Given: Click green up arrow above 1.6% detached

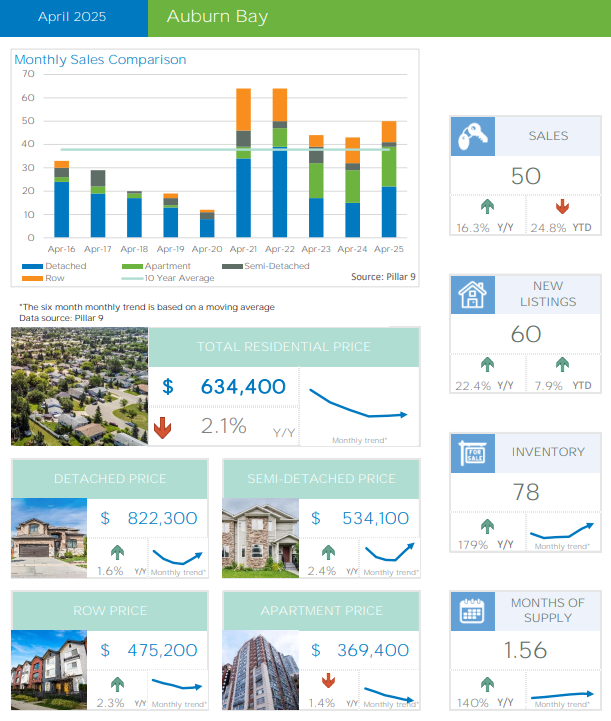Looking at the screenshot, I should (117, 552).
